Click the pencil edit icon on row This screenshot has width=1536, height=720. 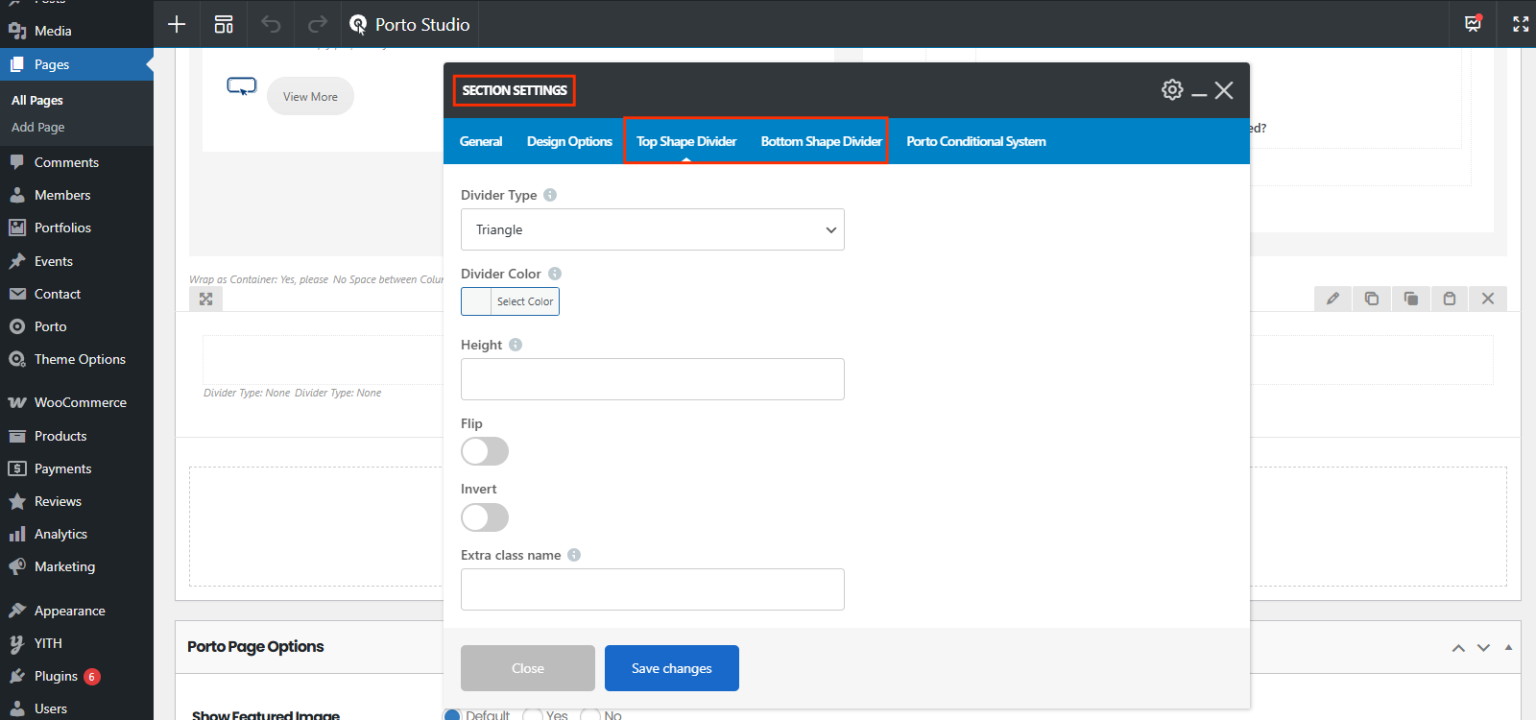(1333, 298)
